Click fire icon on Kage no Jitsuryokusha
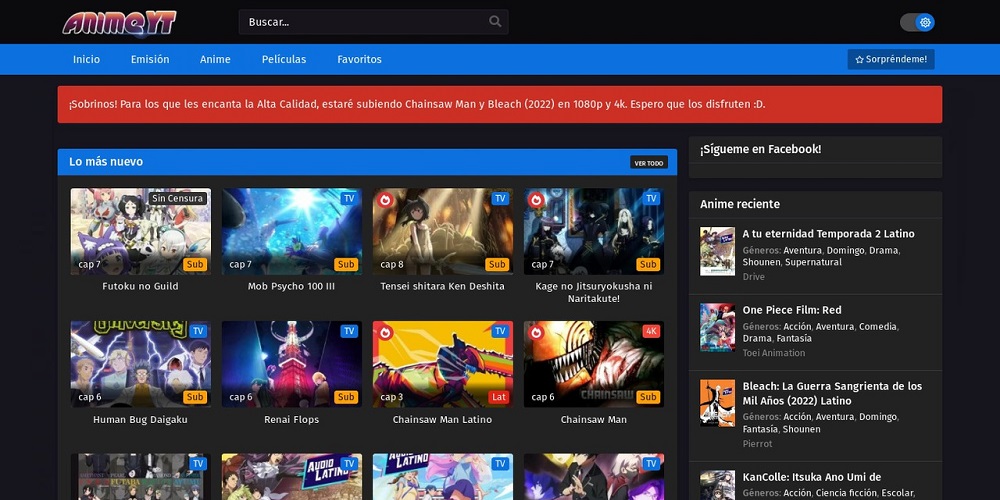Screen dimensions: 1000x500 tap(536, 200)
